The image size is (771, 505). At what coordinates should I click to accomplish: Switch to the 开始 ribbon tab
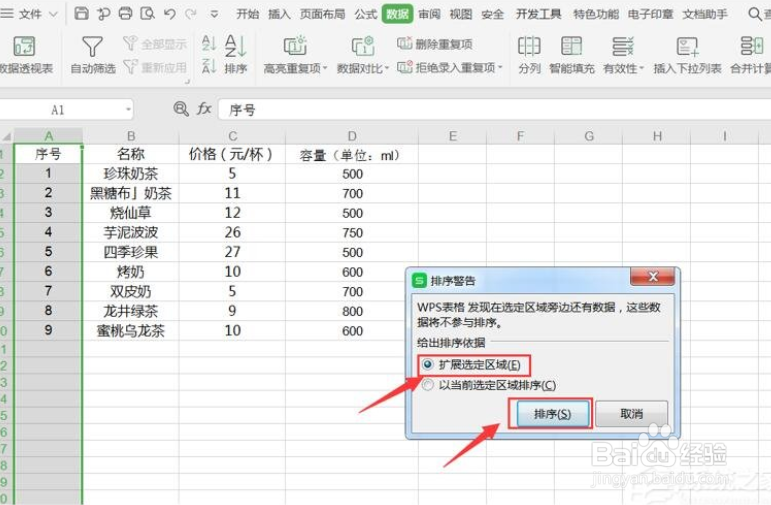247,14
